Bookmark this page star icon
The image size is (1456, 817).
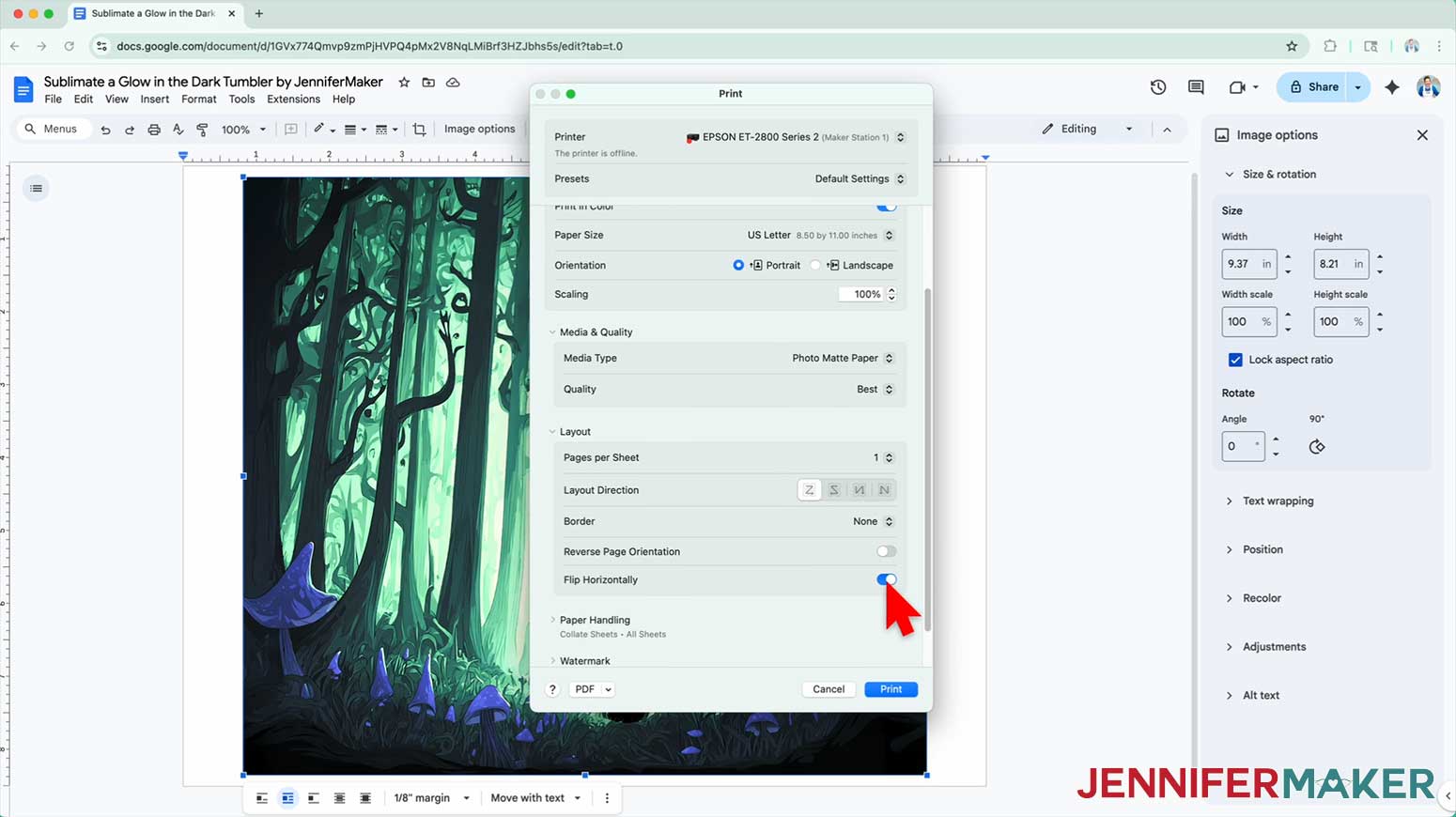1292,46
